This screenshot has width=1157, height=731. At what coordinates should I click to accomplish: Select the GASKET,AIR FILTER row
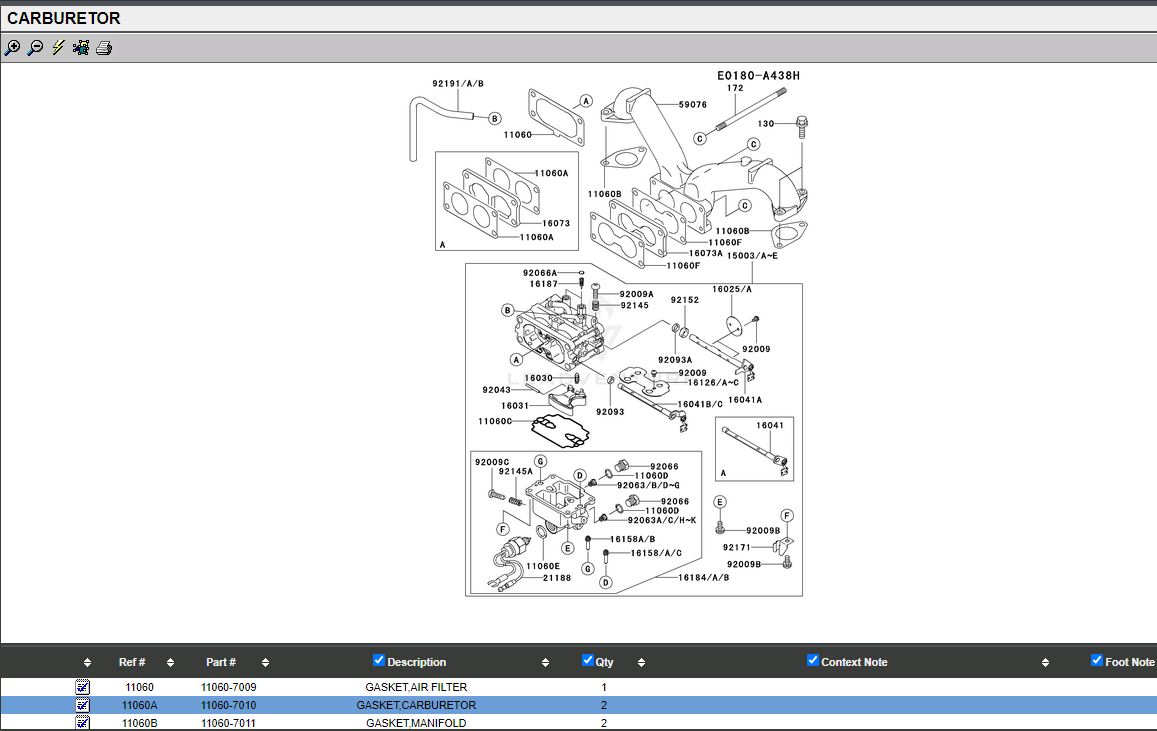(x=416, y=687)
